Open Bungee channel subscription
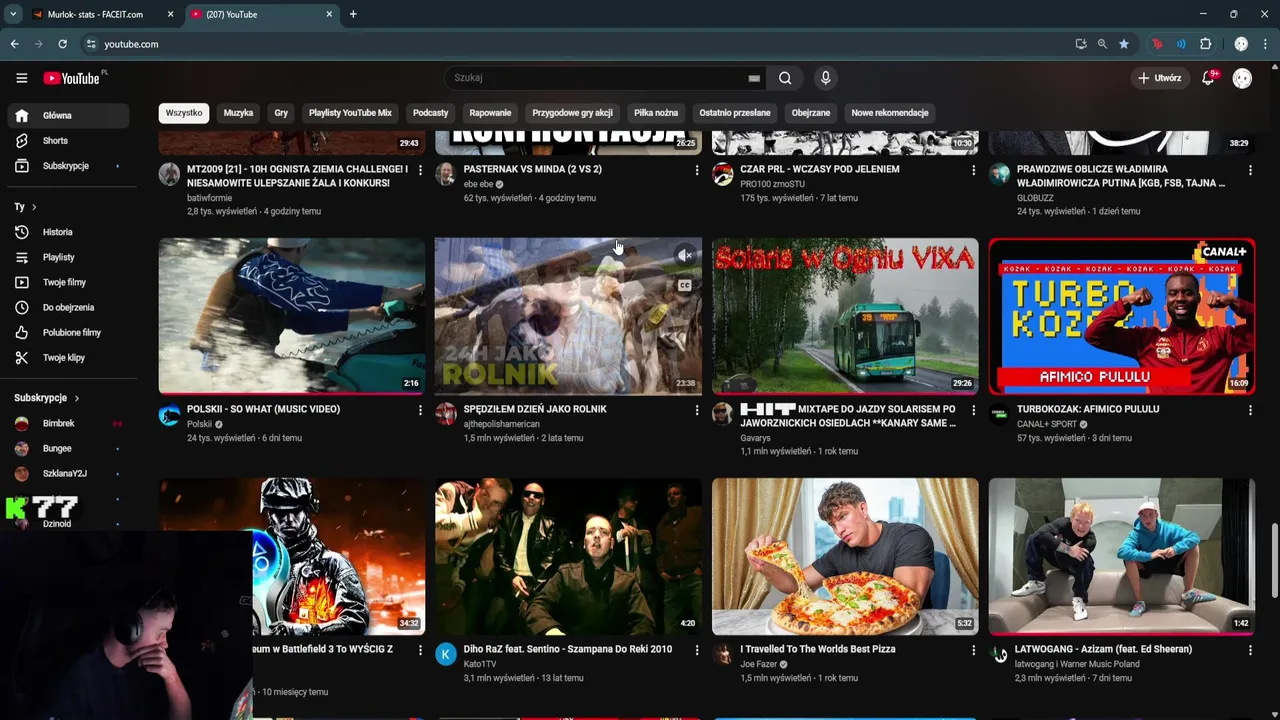The image size is (1280, 720). [69, 448]
